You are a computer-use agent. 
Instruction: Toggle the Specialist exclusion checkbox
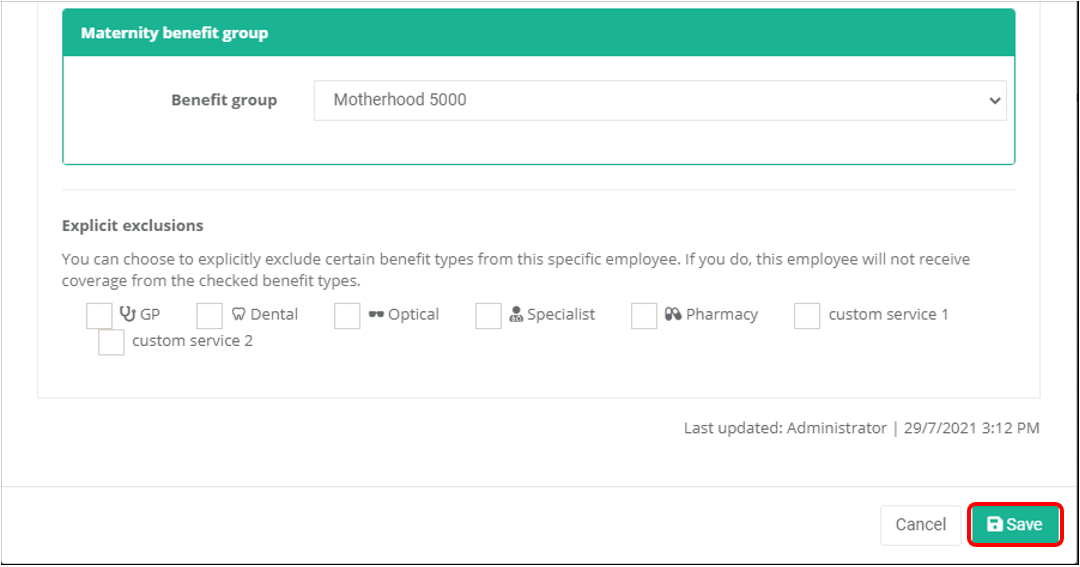(x=488, y=315)
